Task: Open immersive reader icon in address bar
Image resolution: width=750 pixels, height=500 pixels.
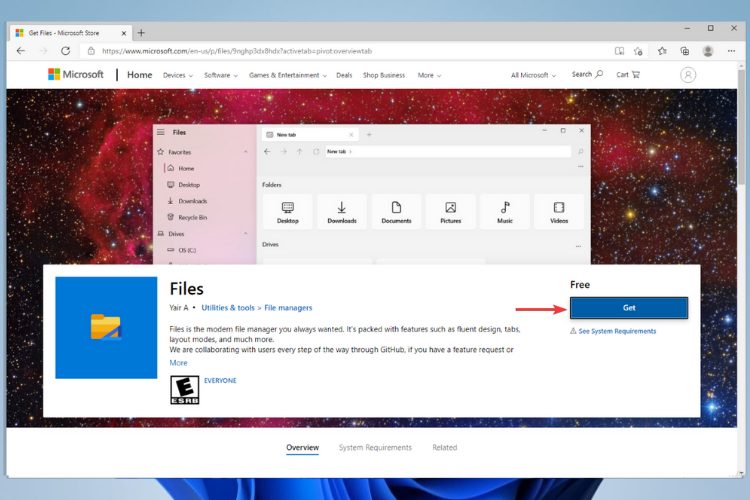Action: (x=619, y=51)
